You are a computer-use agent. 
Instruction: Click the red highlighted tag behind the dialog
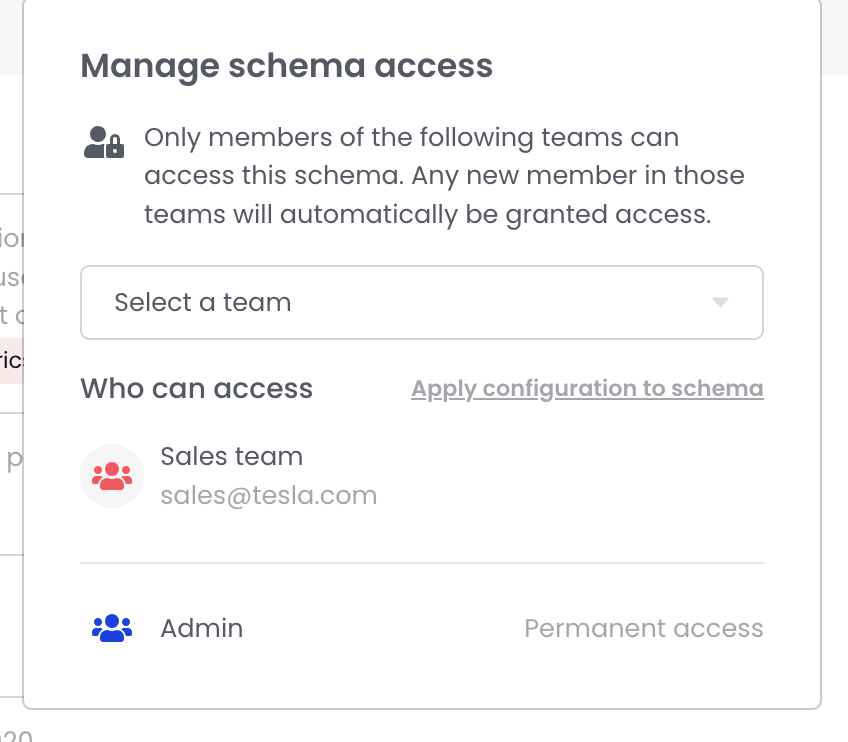click(11, 360)
